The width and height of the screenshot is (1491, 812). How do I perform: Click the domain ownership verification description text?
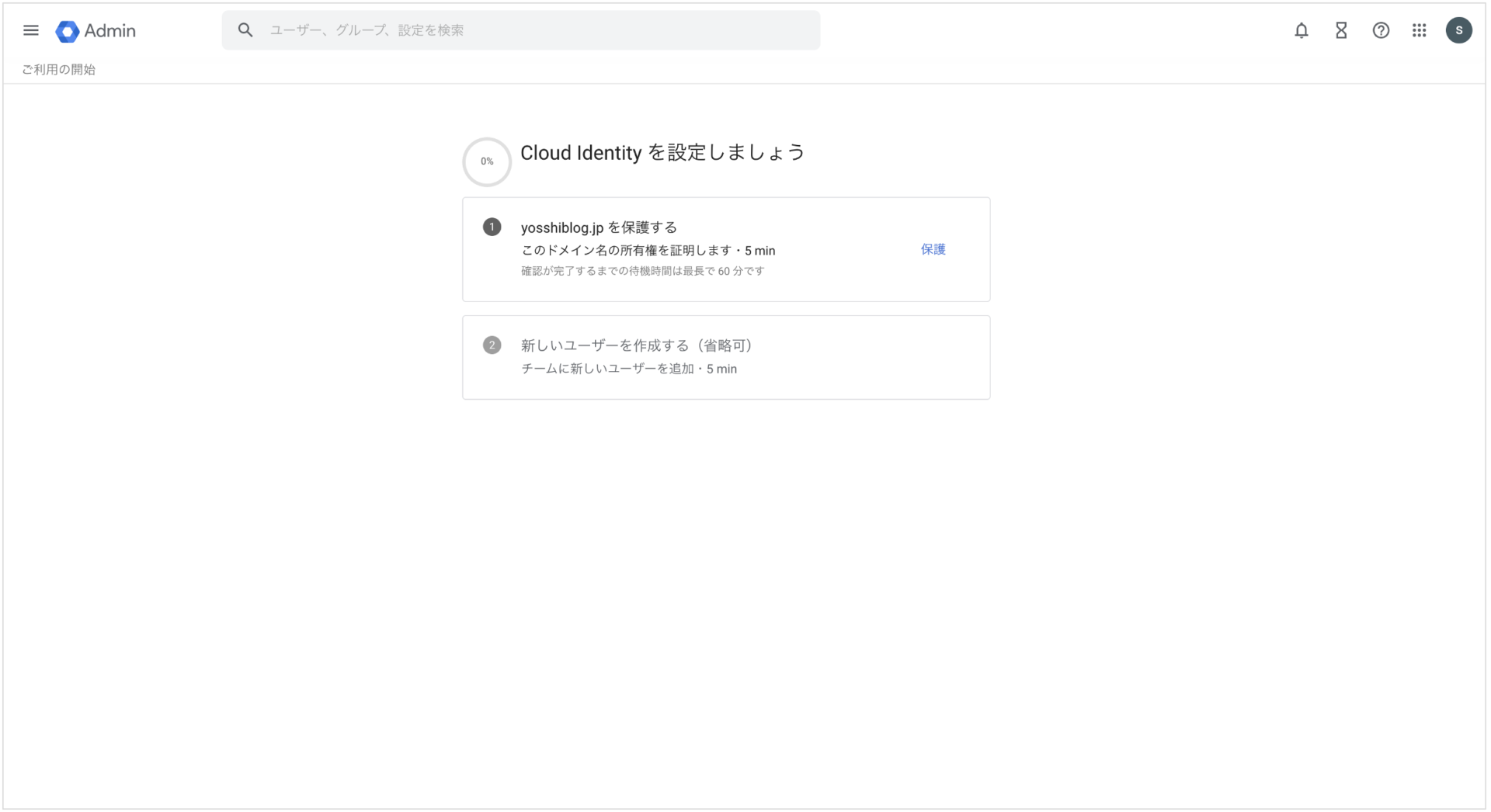(648, 250)
